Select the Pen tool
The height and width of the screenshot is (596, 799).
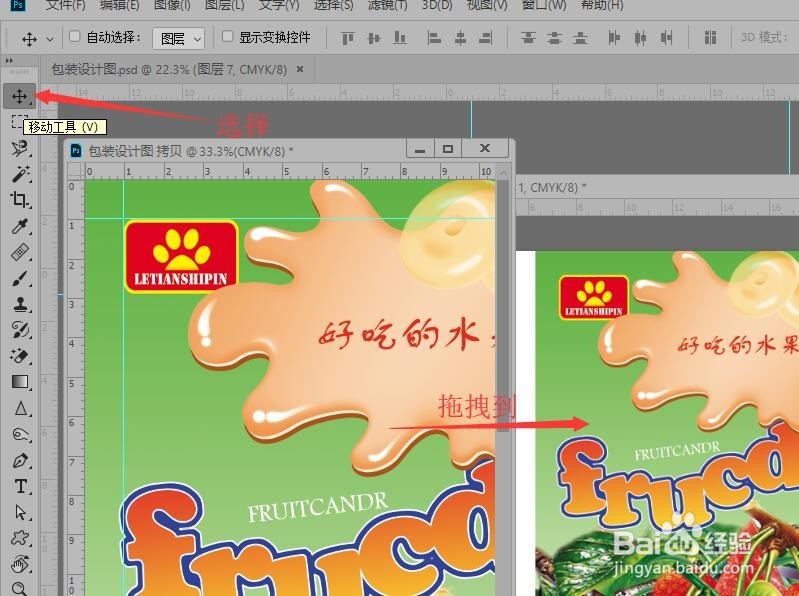pos(20,460)
